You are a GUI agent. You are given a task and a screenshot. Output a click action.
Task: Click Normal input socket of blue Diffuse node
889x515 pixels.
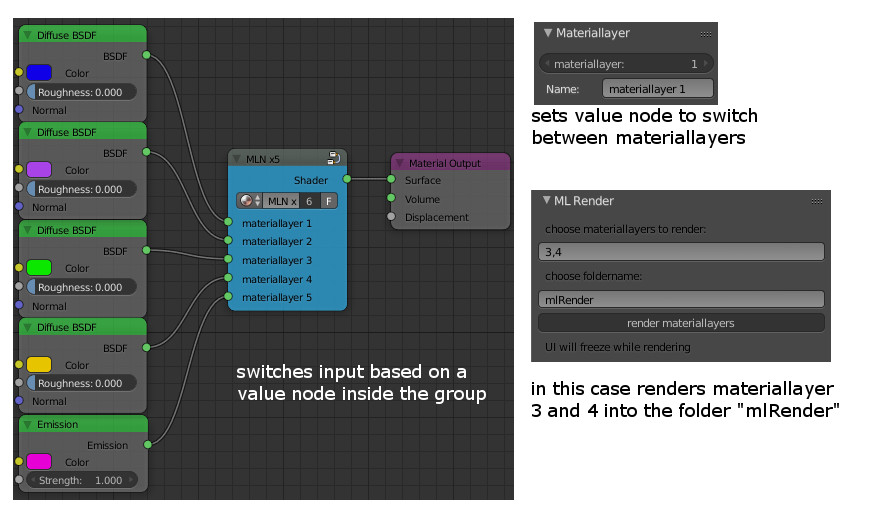(19, 109)
